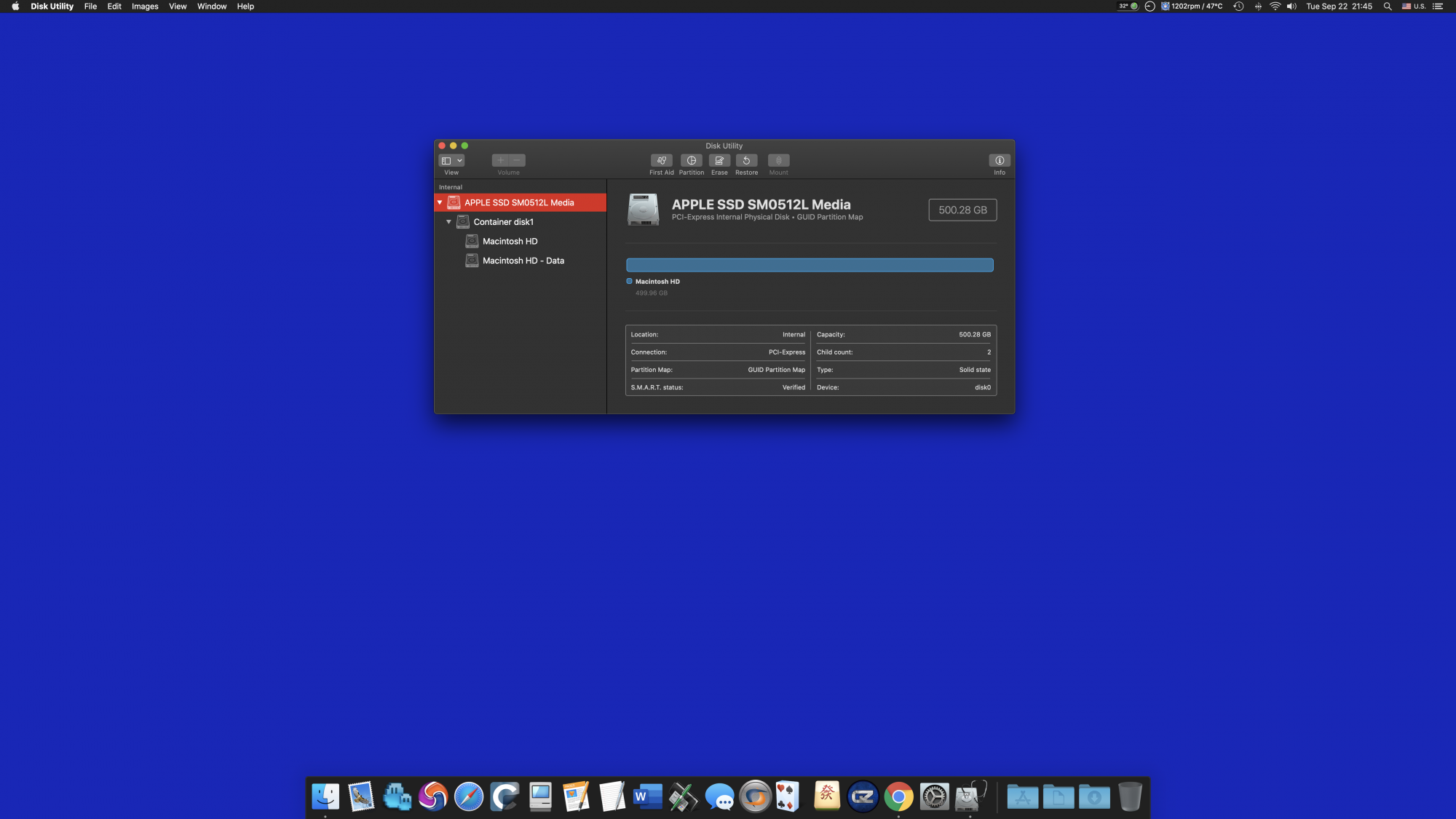
Task: Open the Images menu
Action: 145,7
